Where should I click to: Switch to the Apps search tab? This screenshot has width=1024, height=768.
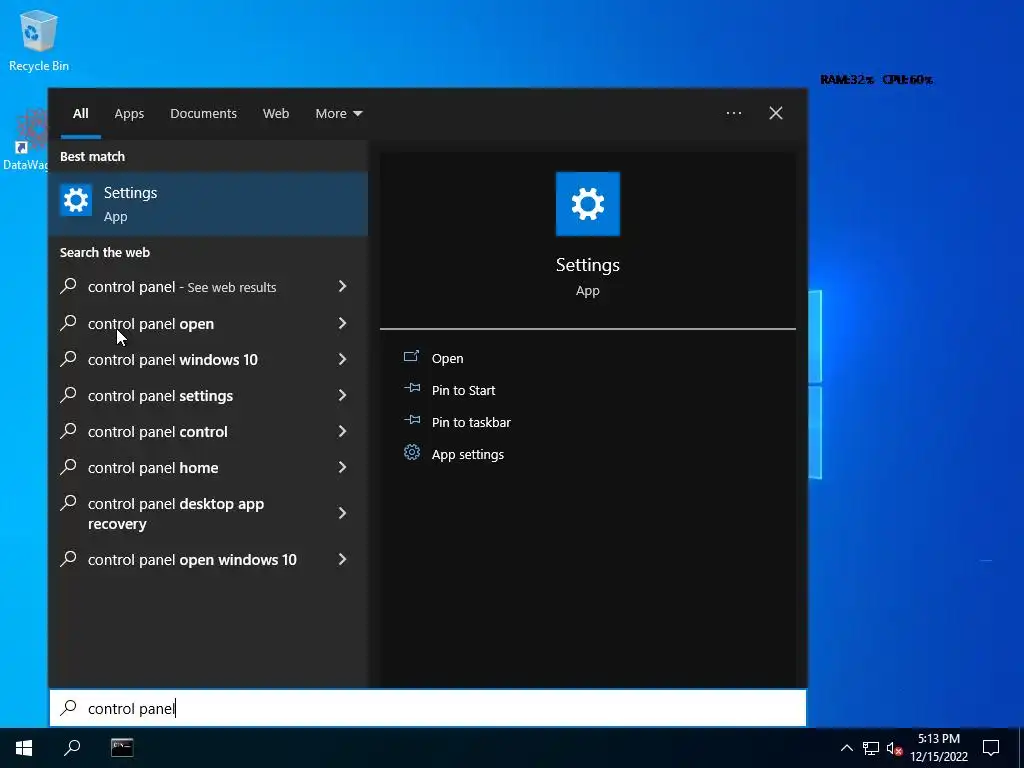tap(129, 114)
